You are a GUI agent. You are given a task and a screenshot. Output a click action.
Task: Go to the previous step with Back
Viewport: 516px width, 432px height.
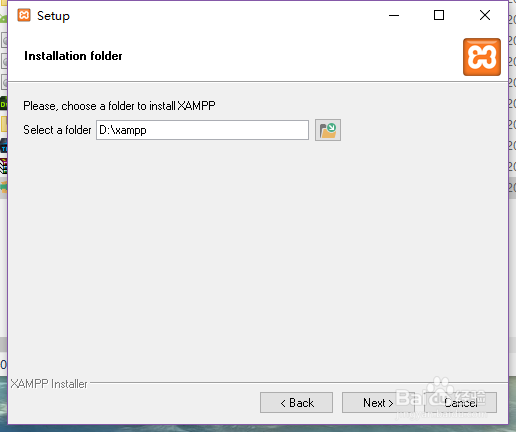click(296, 403)
